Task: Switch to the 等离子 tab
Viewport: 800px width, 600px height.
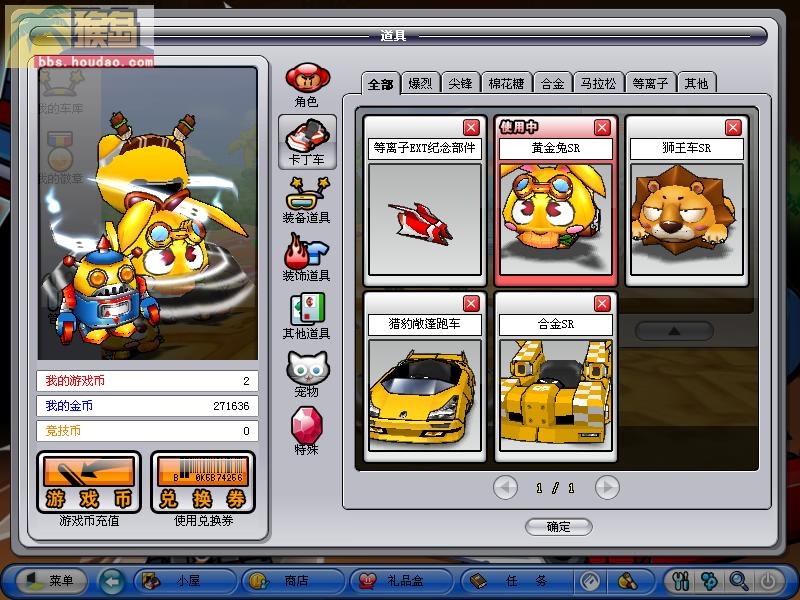Action: [x=651, y=83]
